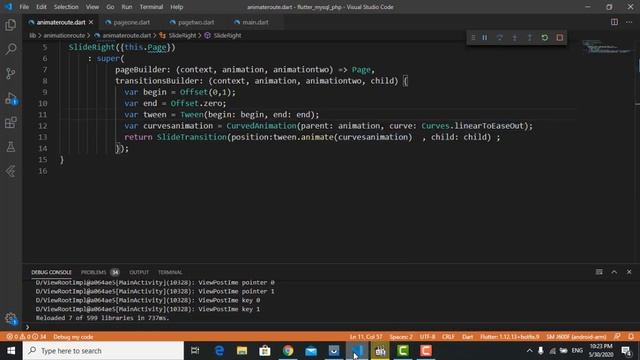
Task: Stop debugging with the red square
Action: pyautogui.click(x=560, y=38)
